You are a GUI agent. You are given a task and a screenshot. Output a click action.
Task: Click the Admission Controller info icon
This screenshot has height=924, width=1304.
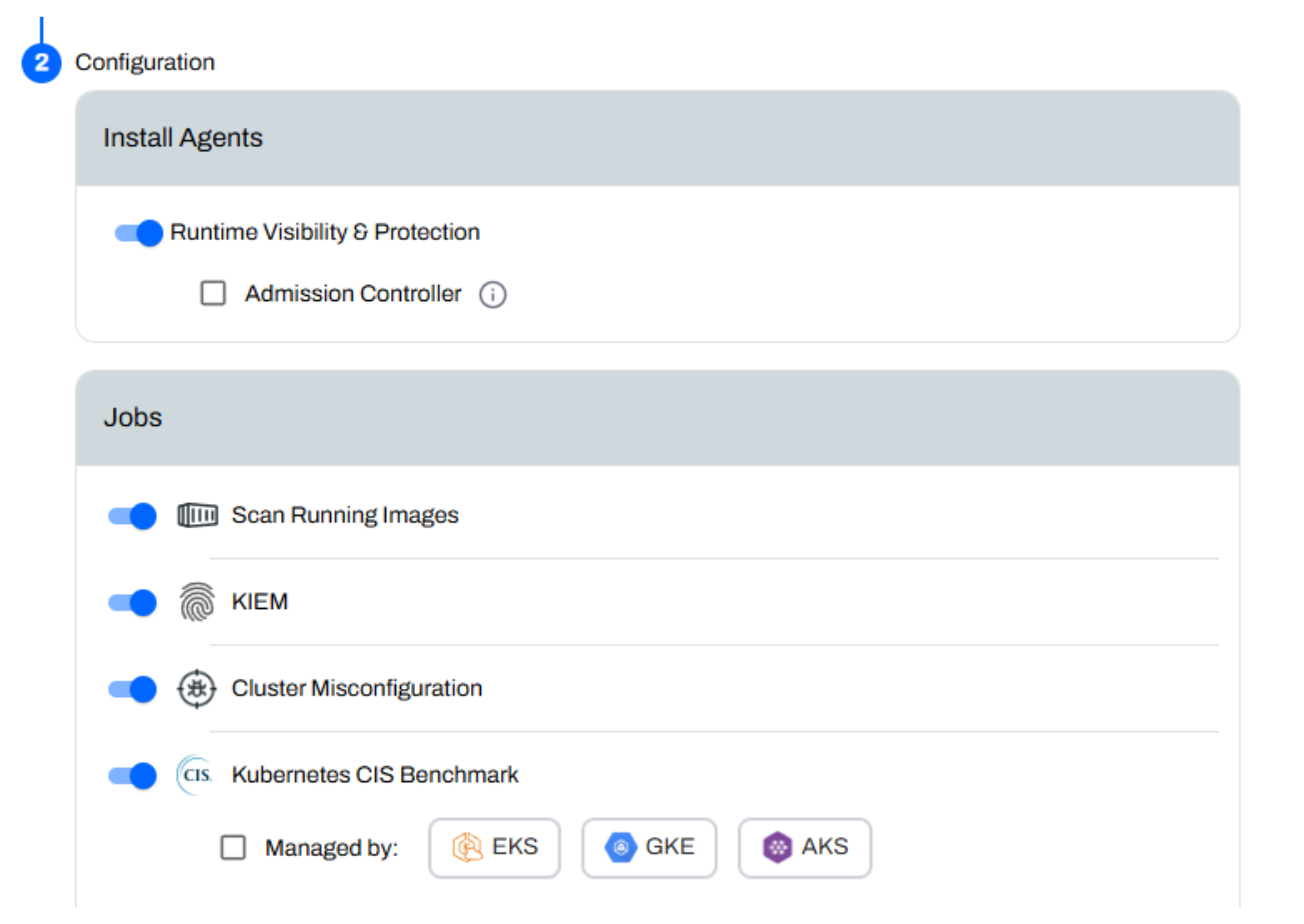492,295
